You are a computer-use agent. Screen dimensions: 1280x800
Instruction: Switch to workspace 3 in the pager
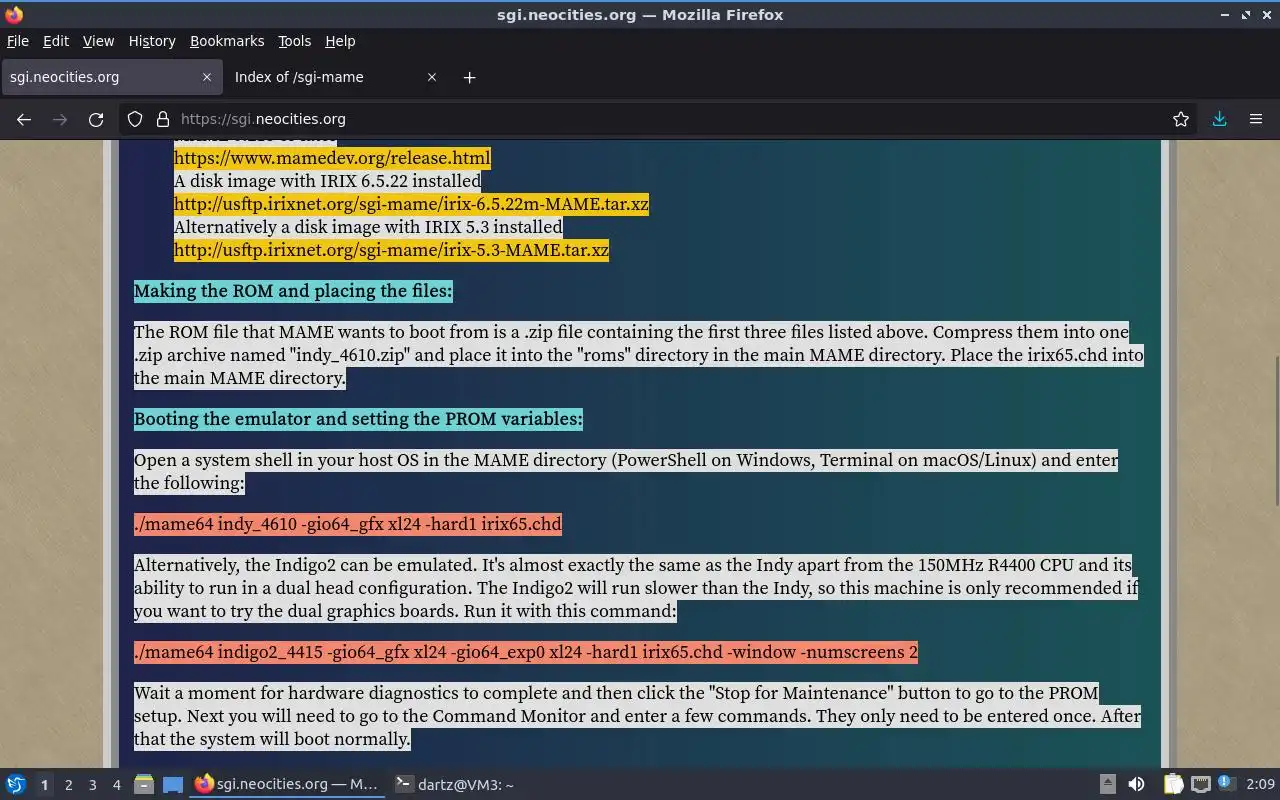(x=92, y=785)
